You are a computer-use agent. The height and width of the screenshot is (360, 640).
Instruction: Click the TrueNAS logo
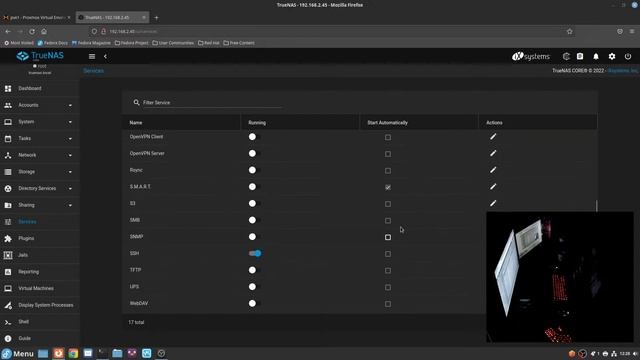pyautogui.click(x=40, y=56)
